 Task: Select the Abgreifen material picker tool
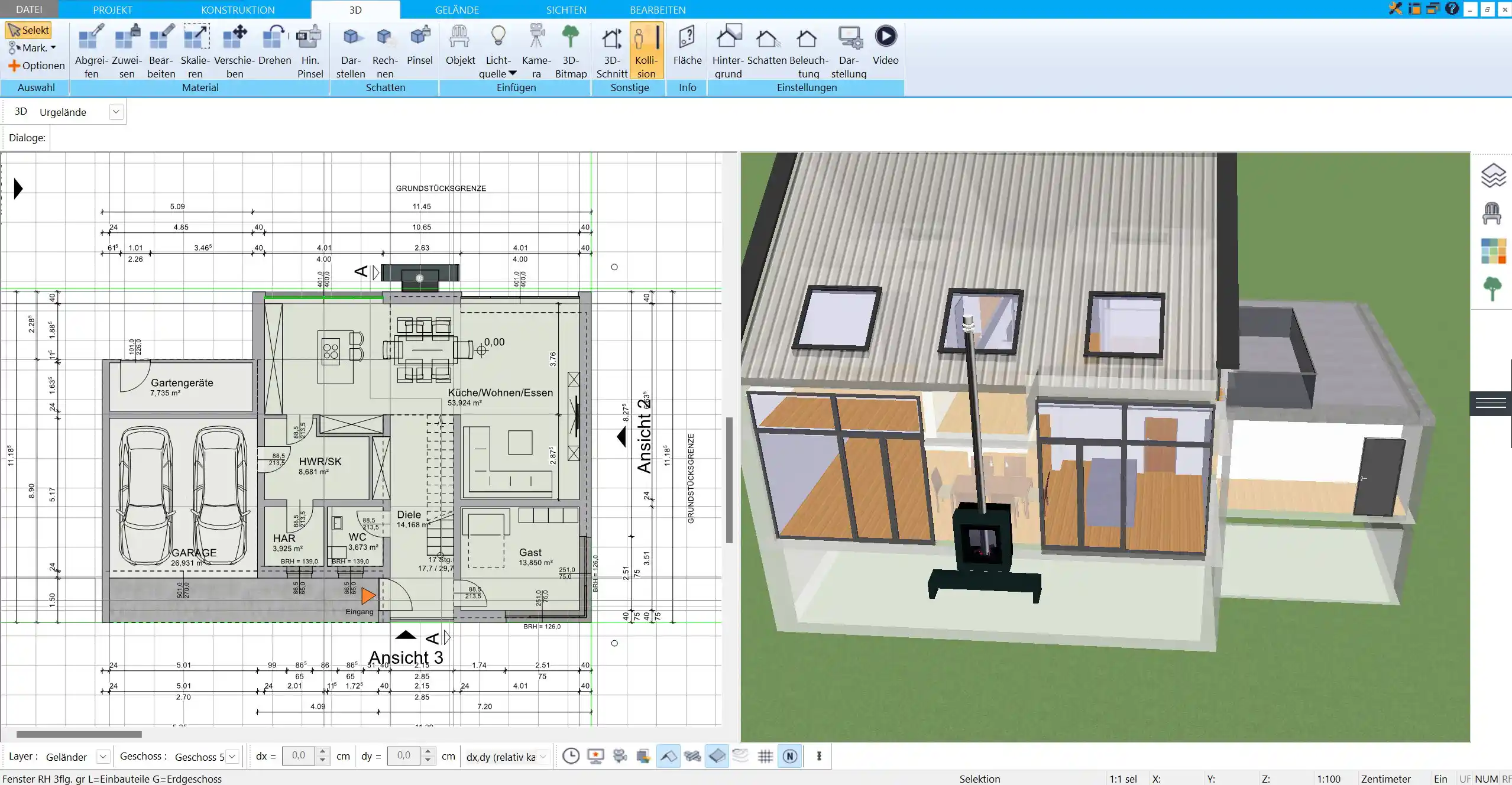(x=91, y=51)
